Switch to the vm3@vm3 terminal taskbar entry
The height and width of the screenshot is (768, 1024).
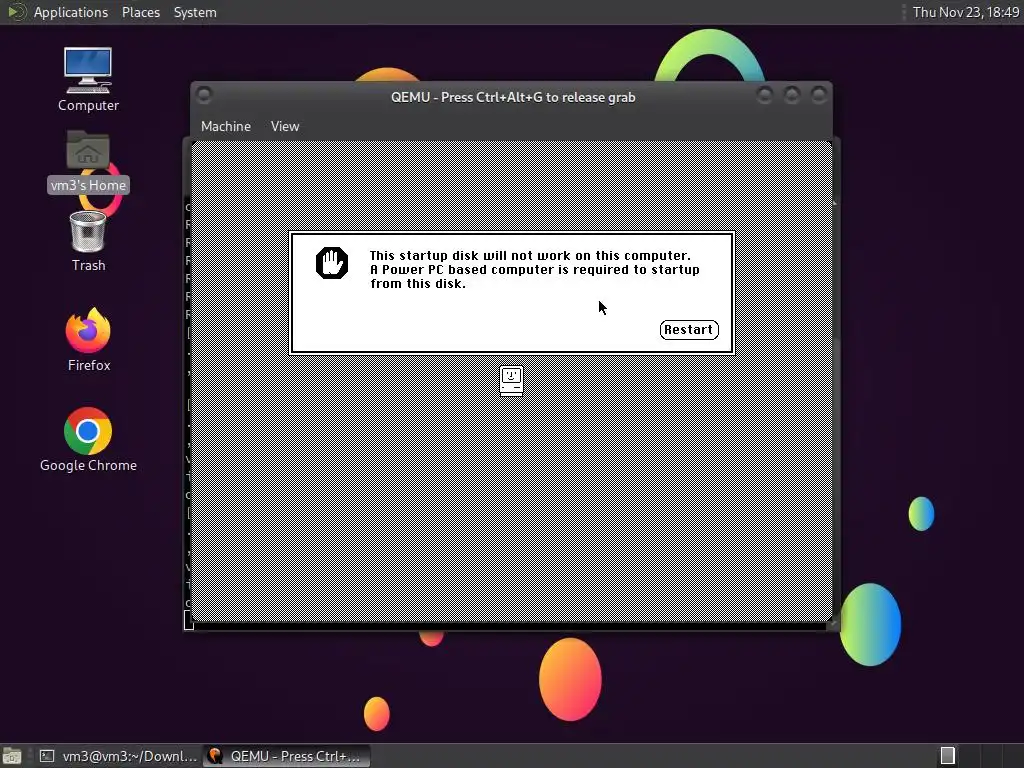(119, 756)
